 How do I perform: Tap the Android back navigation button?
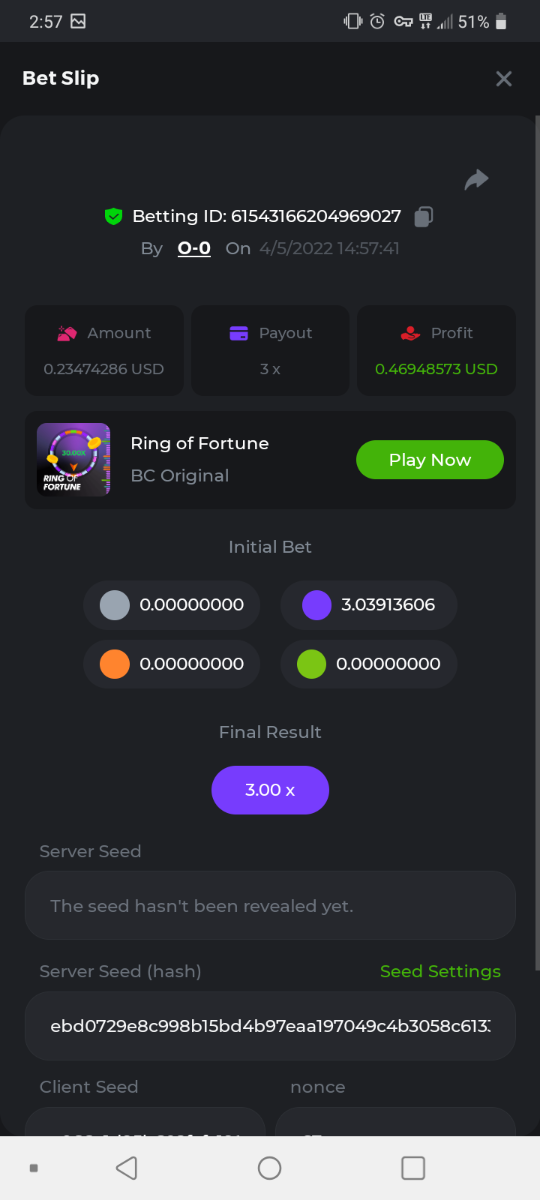coord(126,1168)
